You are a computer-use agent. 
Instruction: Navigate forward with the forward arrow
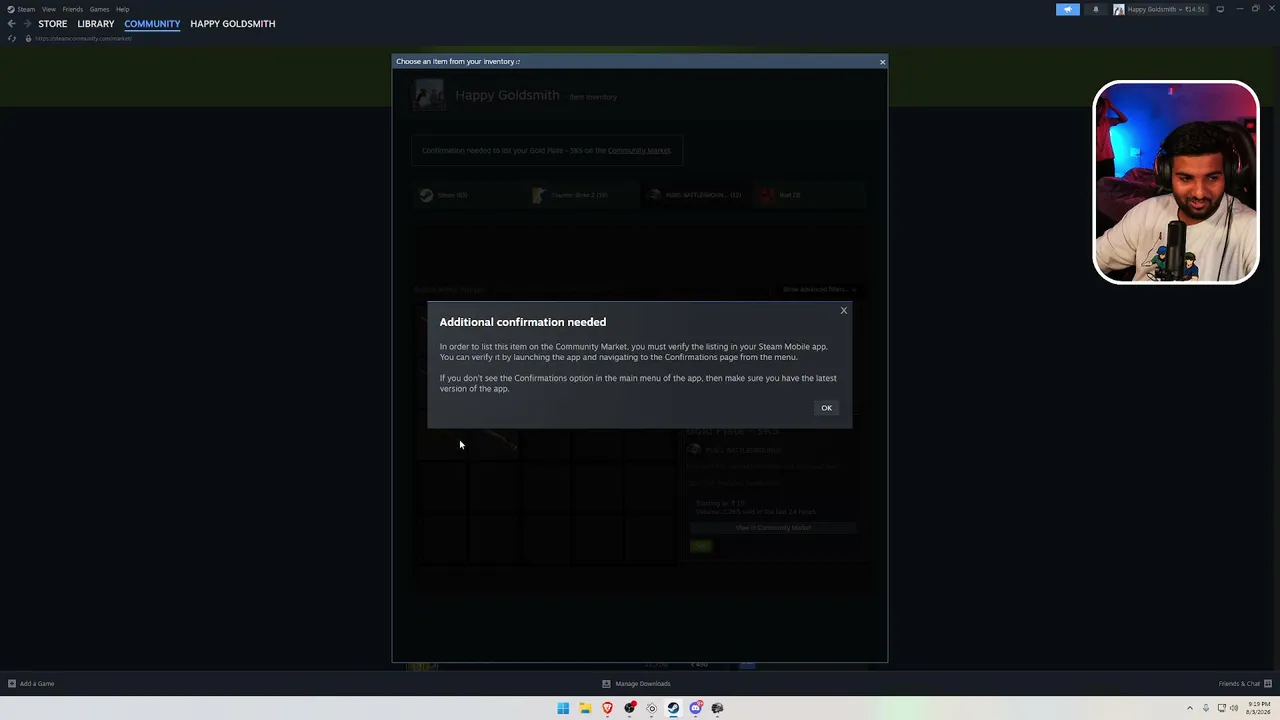pos(26,24)
